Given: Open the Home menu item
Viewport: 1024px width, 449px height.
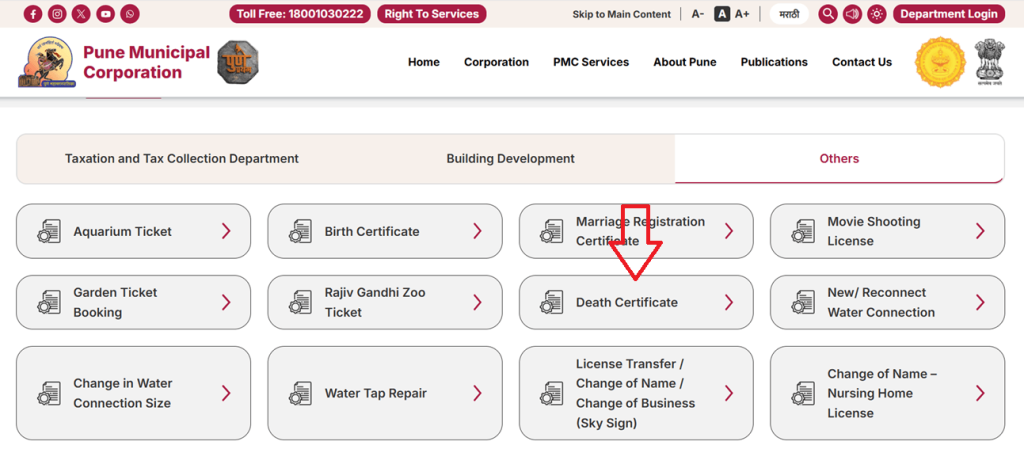Looking at the screenshot, I should (x=424, y=62).
